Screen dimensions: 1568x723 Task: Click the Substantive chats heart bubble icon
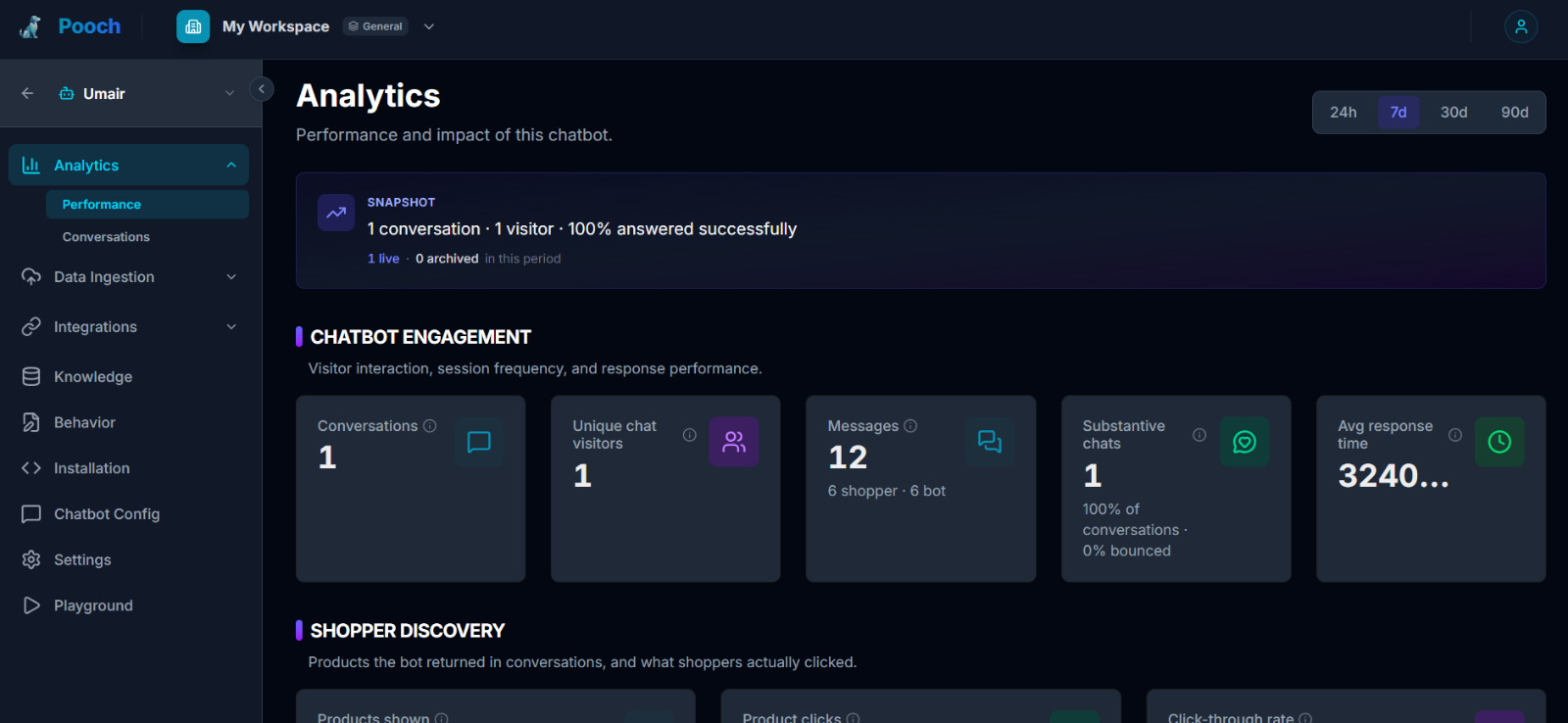1245,442
